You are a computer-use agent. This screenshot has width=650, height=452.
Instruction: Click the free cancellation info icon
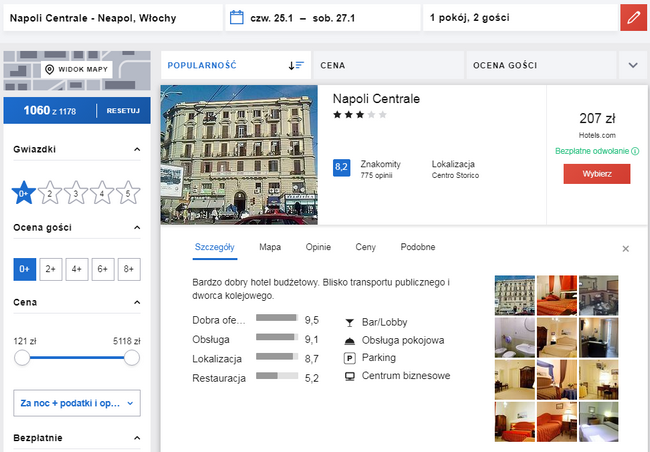(635, 151)
